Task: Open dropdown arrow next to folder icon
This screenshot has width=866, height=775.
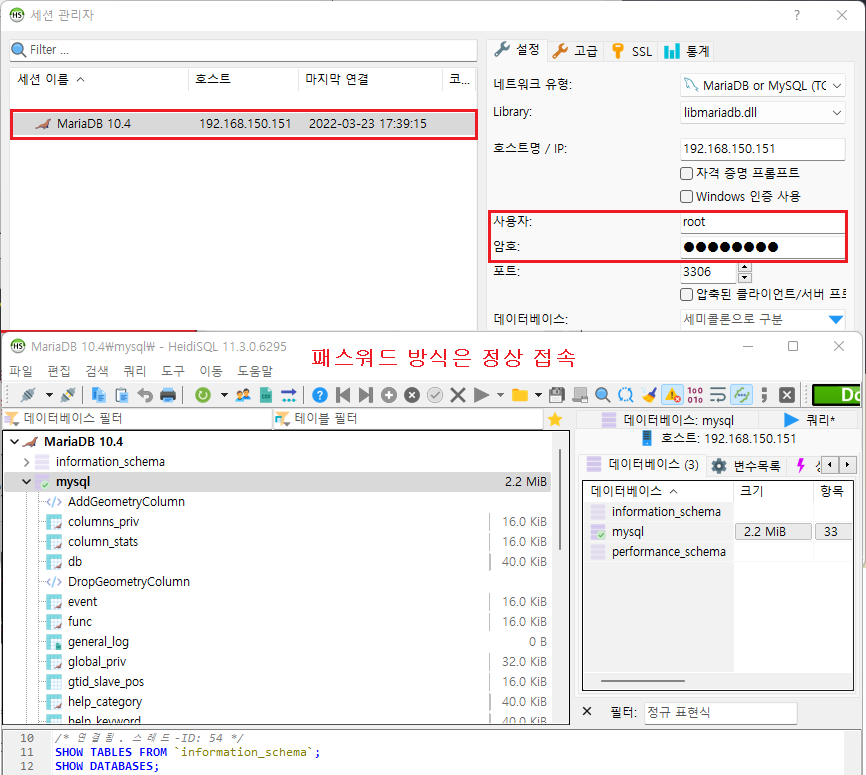Action: 538,395
